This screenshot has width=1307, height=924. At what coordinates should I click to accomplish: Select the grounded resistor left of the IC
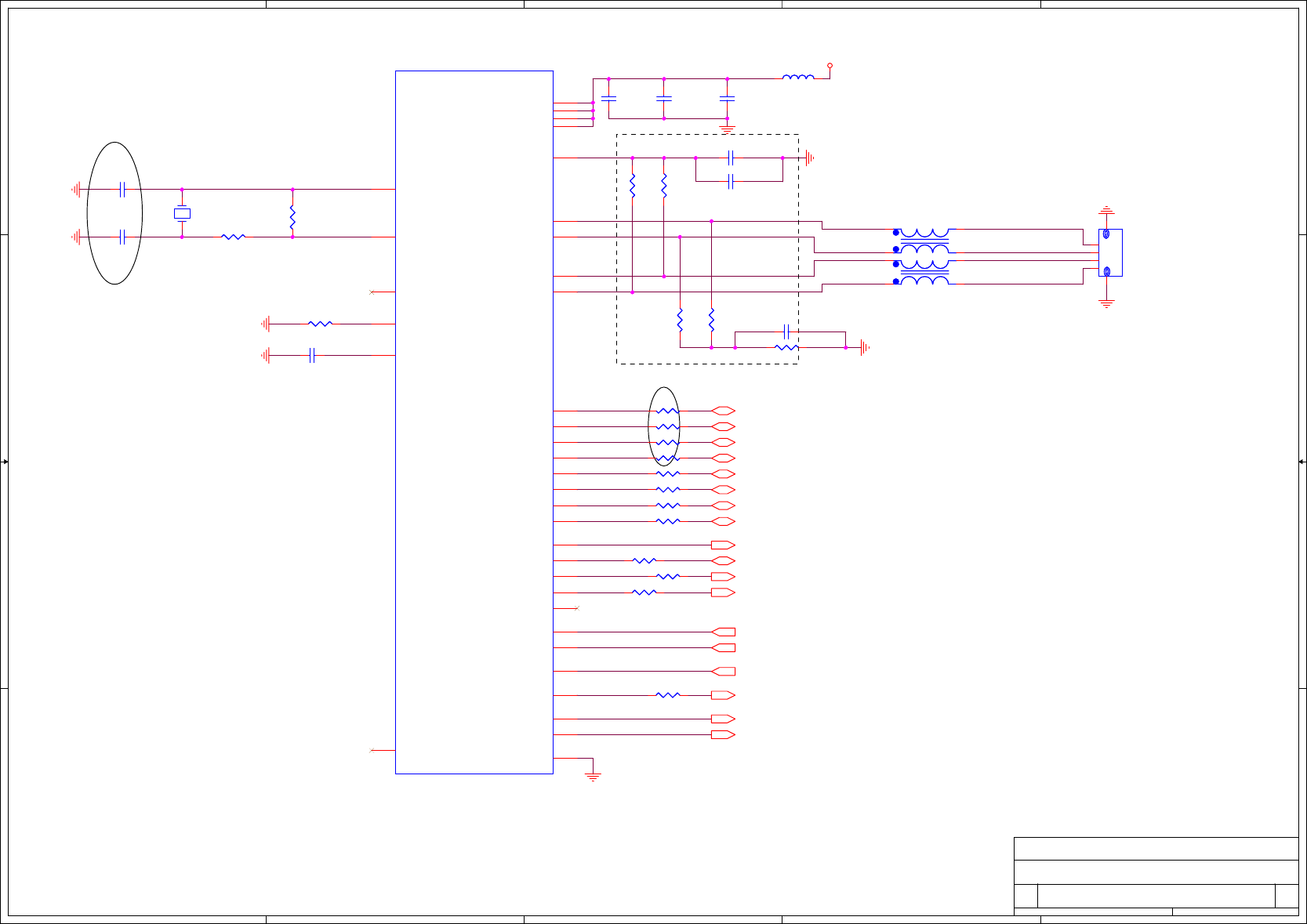coord(320,324)
